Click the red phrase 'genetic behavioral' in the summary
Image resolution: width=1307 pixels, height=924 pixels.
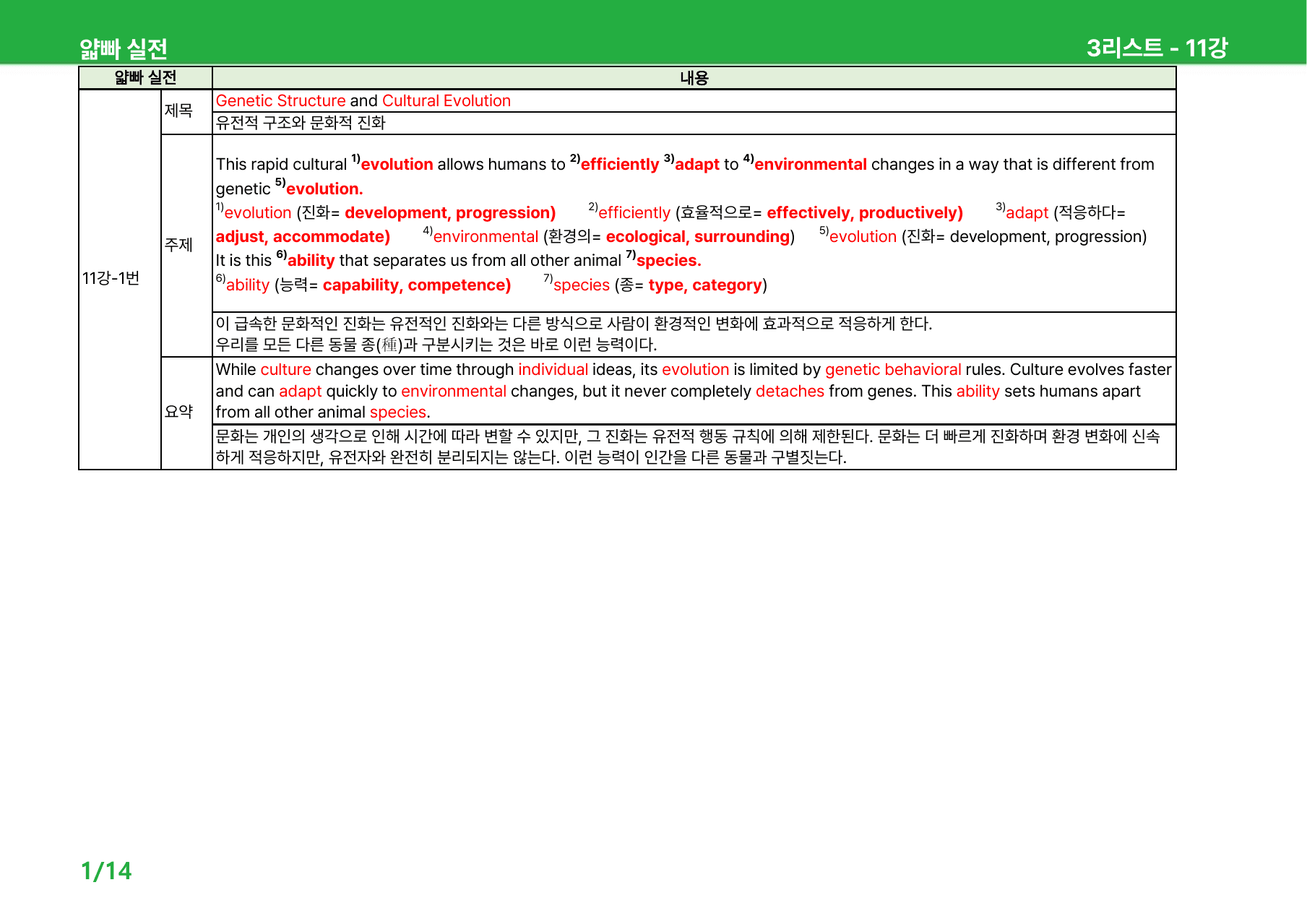tap(893, 370)
